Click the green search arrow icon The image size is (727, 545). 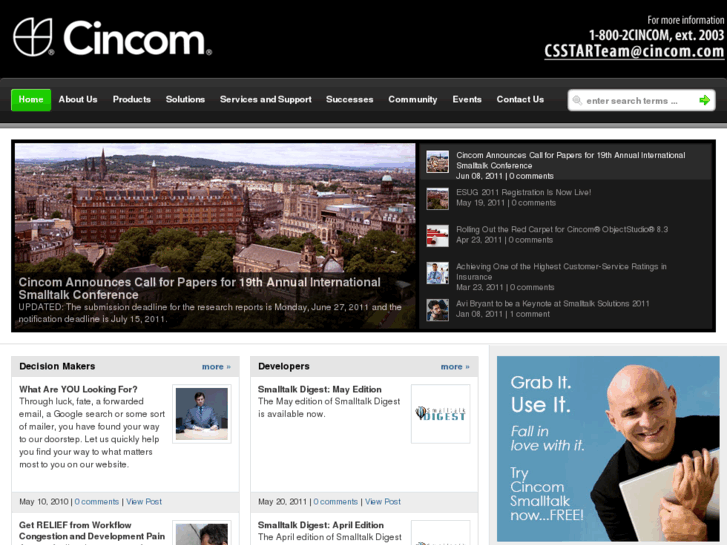click(x=704, y=100)
